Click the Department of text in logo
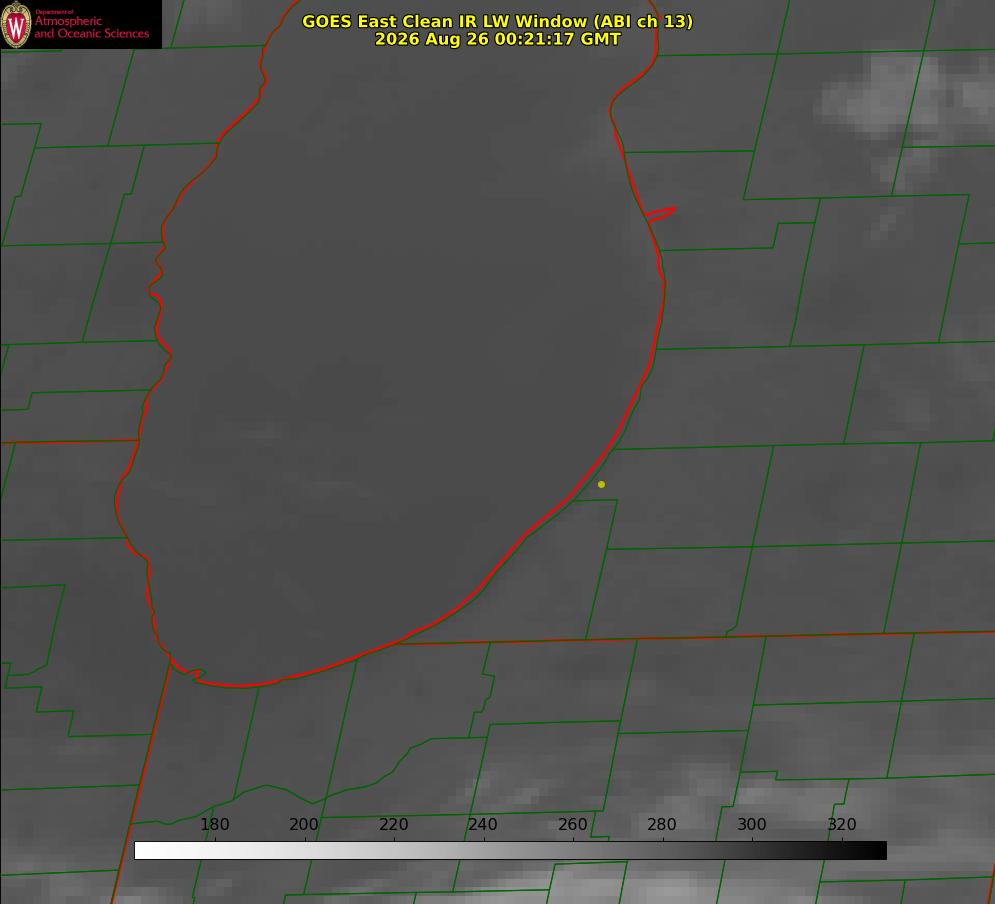This screenshot has width=995, height=904. pos(54,12)
